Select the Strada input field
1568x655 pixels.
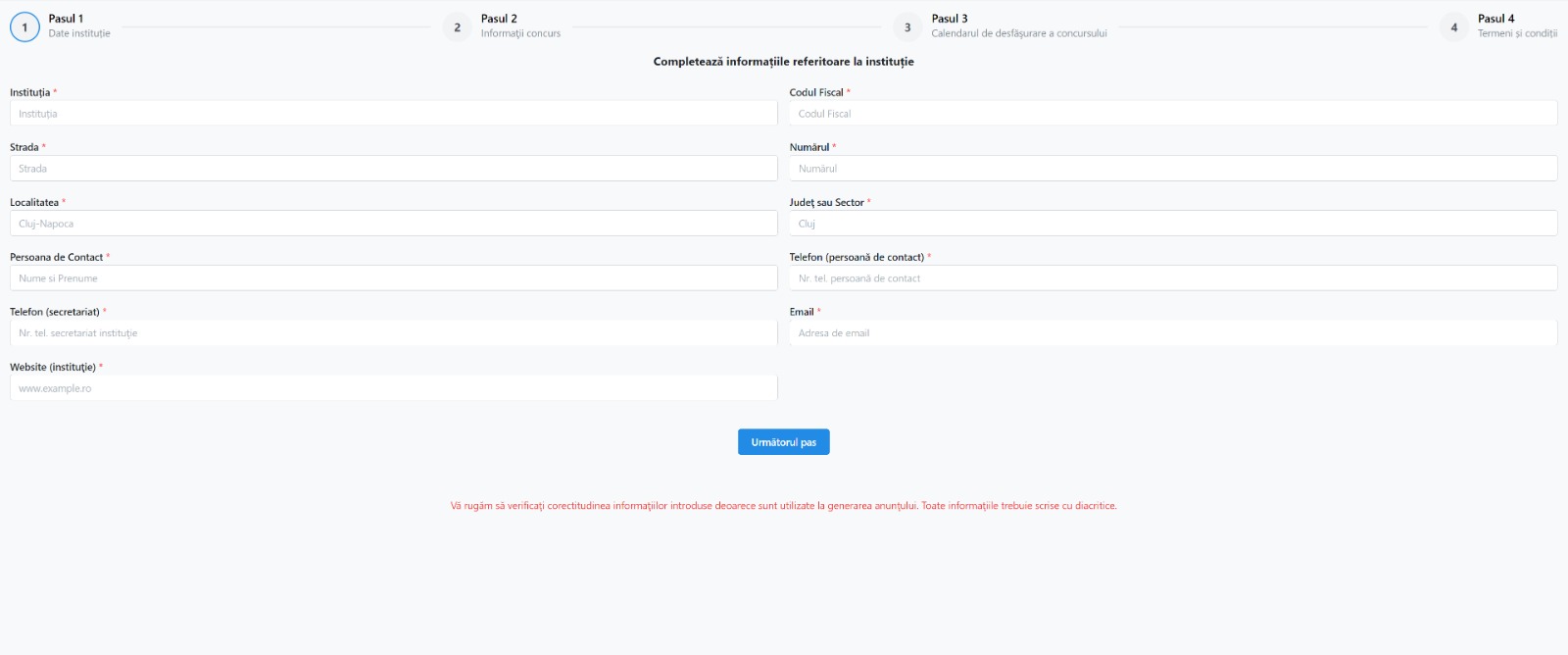click(393, 169)
